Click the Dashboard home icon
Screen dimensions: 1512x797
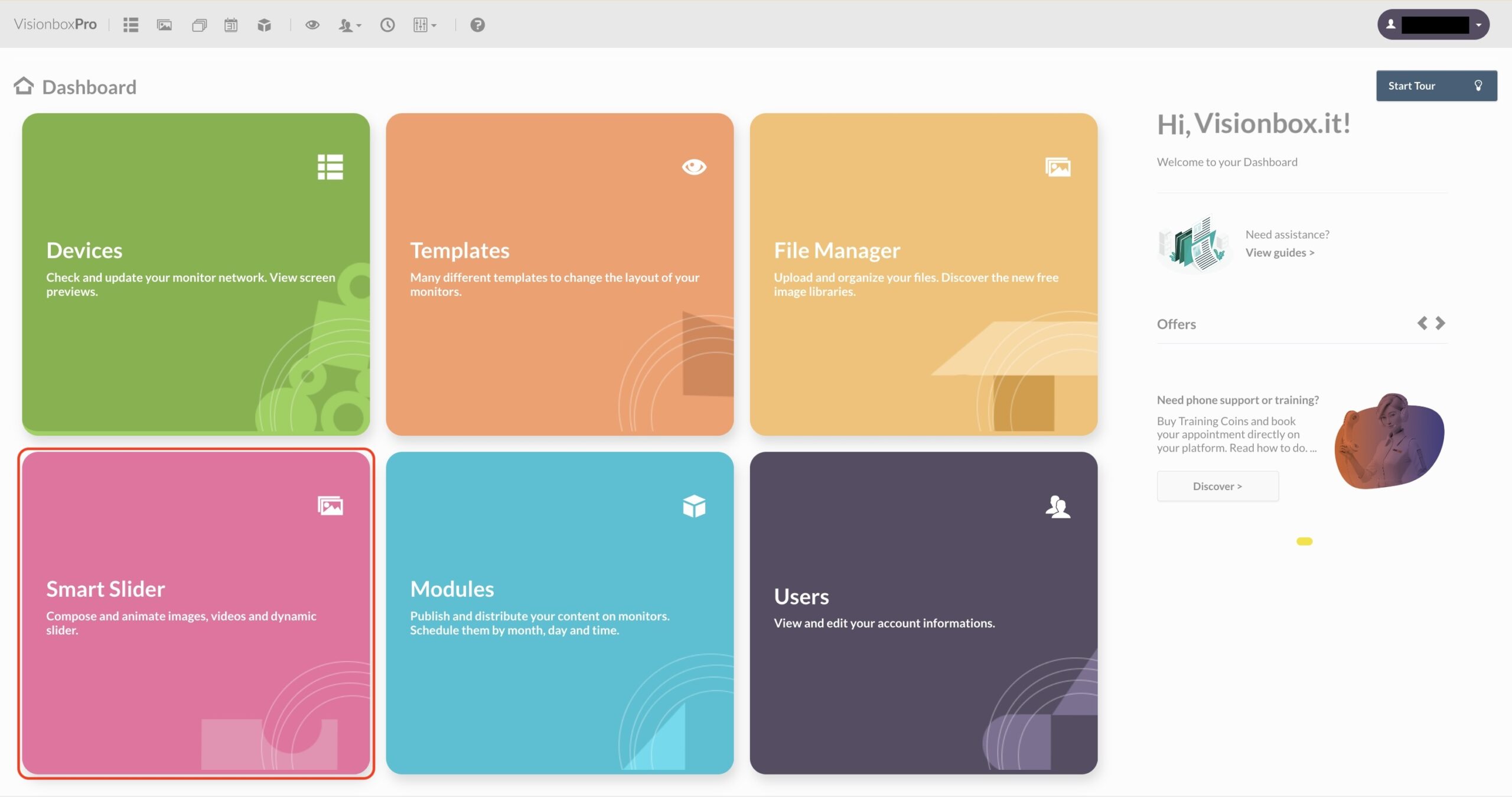24,86
